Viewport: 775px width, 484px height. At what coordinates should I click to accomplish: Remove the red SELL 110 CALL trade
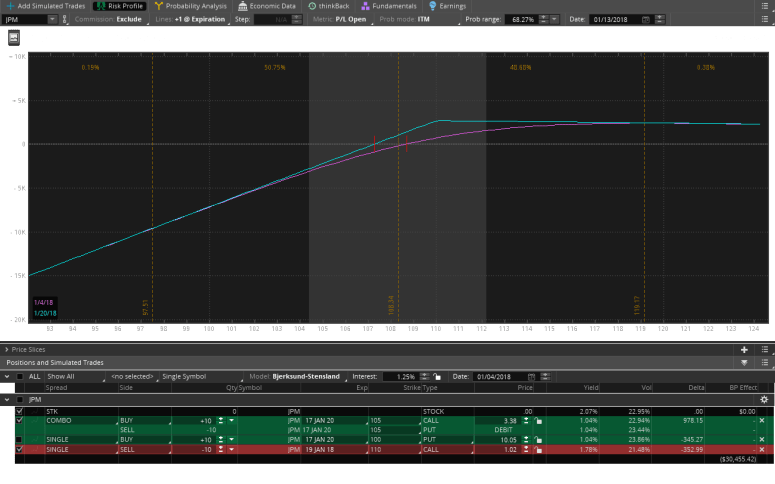coord(764,449)
